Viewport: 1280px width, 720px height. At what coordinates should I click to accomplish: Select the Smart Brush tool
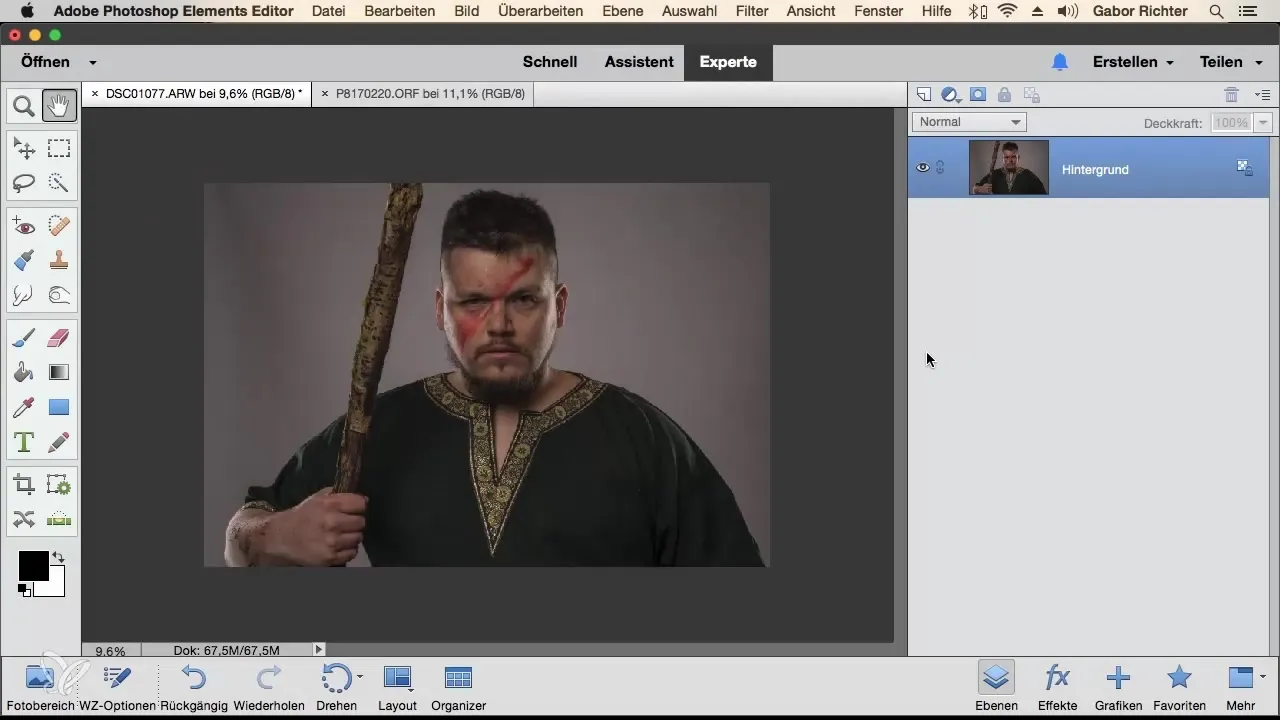(24, 261)
